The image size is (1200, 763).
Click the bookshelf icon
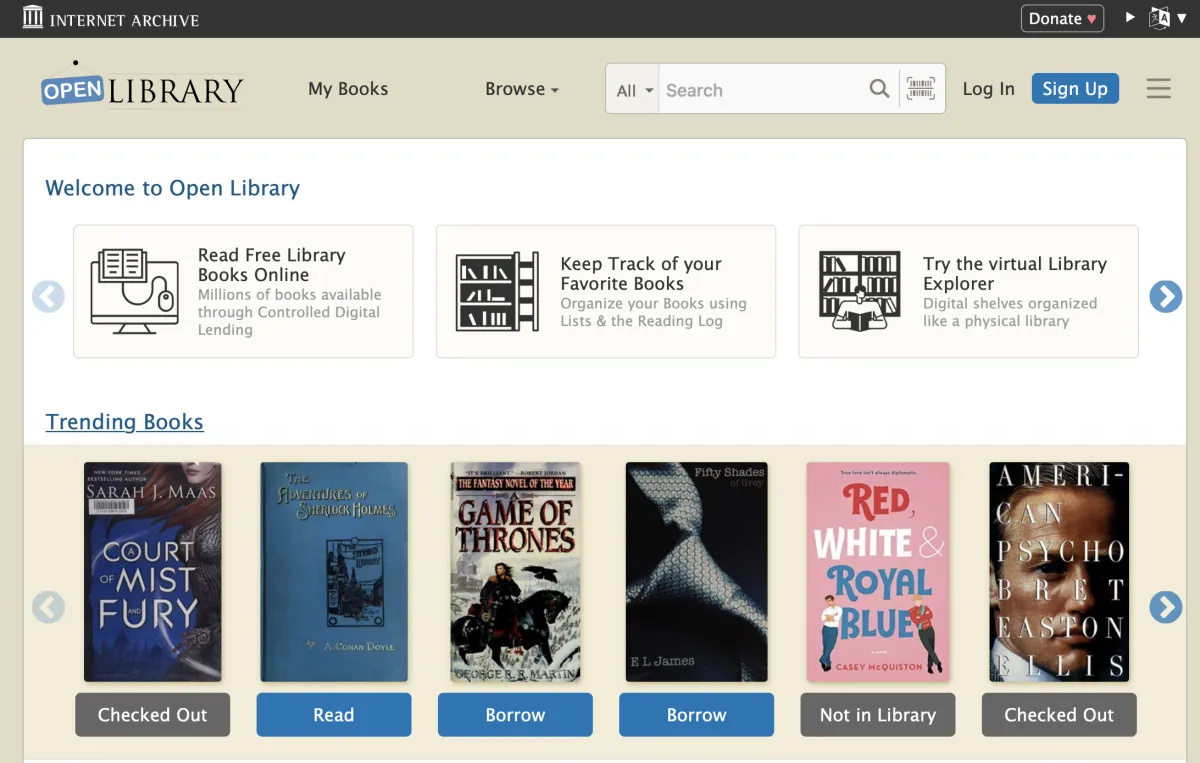(x=497, y=292)
